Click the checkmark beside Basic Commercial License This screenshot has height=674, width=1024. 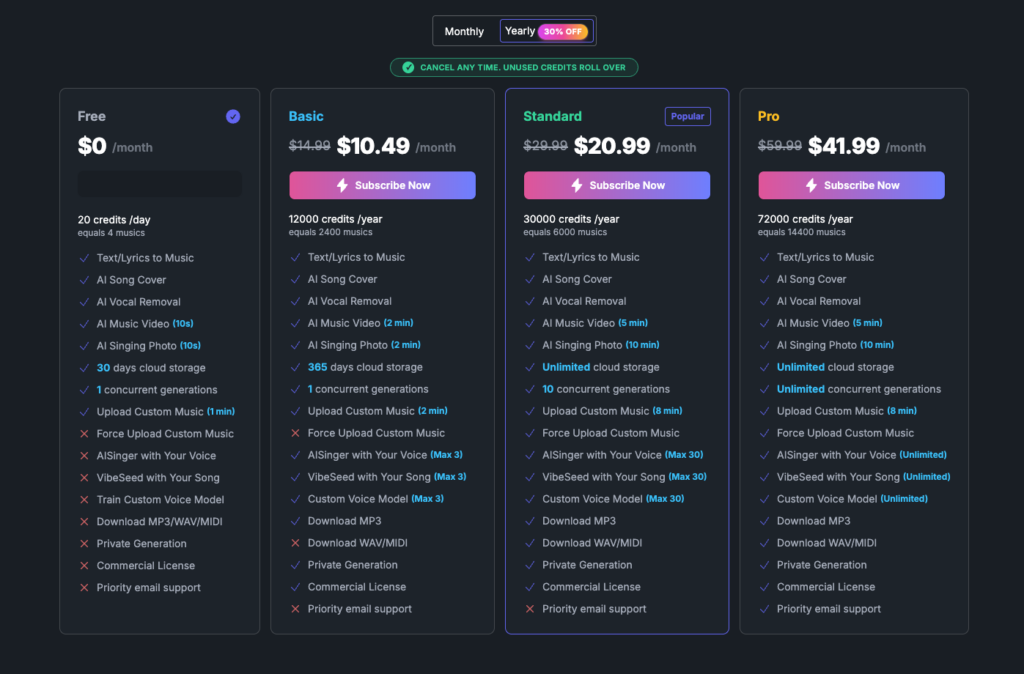coord(295,586)
